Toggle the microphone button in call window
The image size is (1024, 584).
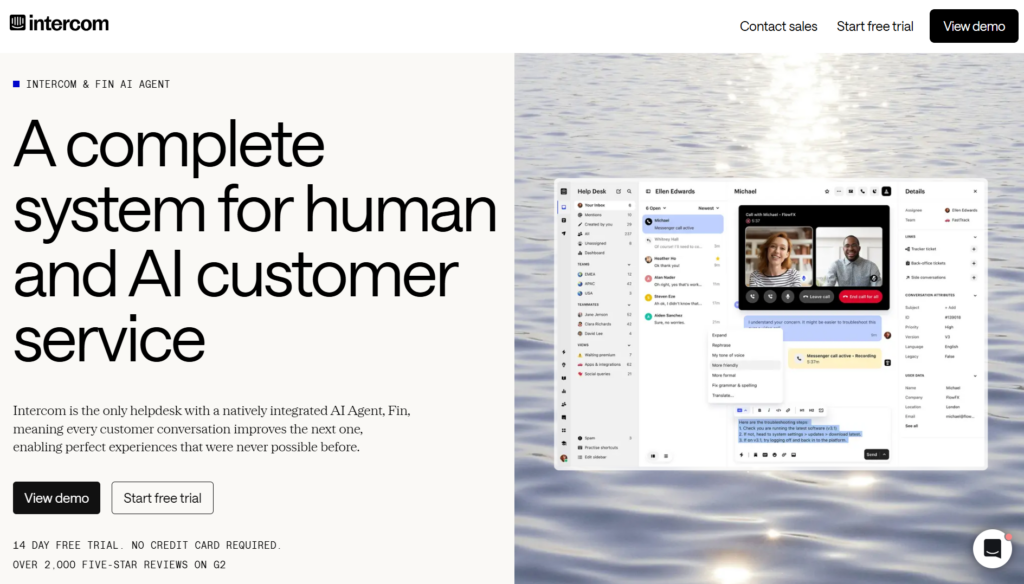pos(788,297)
